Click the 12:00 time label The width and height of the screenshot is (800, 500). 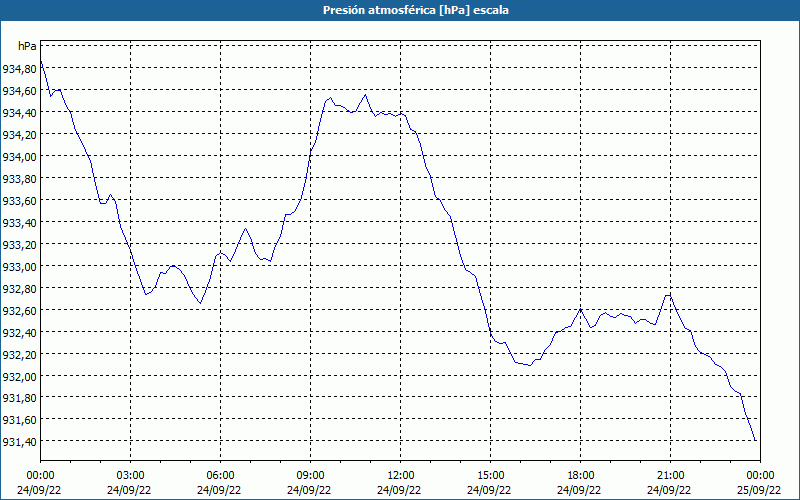[x=401, y=476]
